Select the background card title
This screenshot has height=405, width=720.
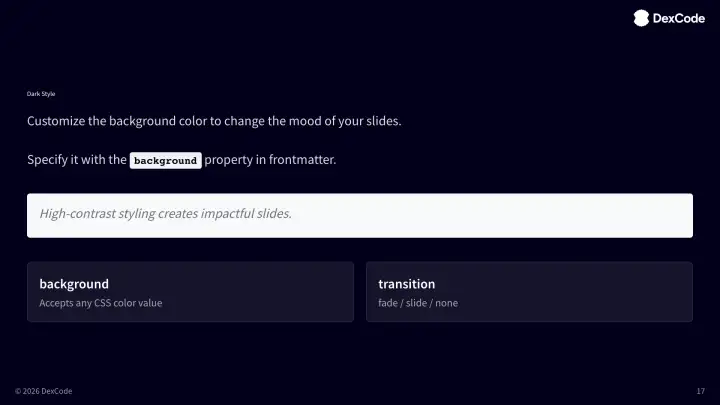pyautogui.click(x=74, y=284)
